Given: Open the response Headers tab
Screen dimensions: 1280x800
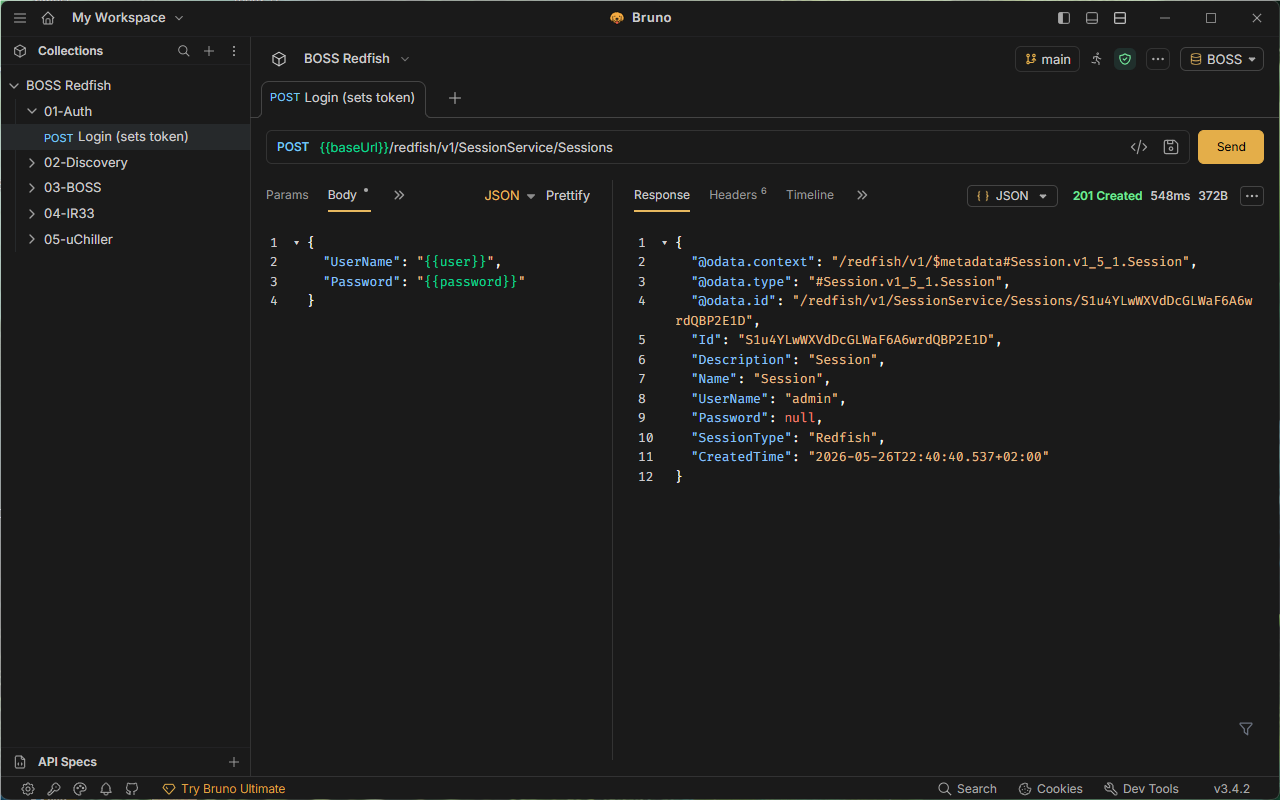Looking at the screenshot, I should pos(738,195).
